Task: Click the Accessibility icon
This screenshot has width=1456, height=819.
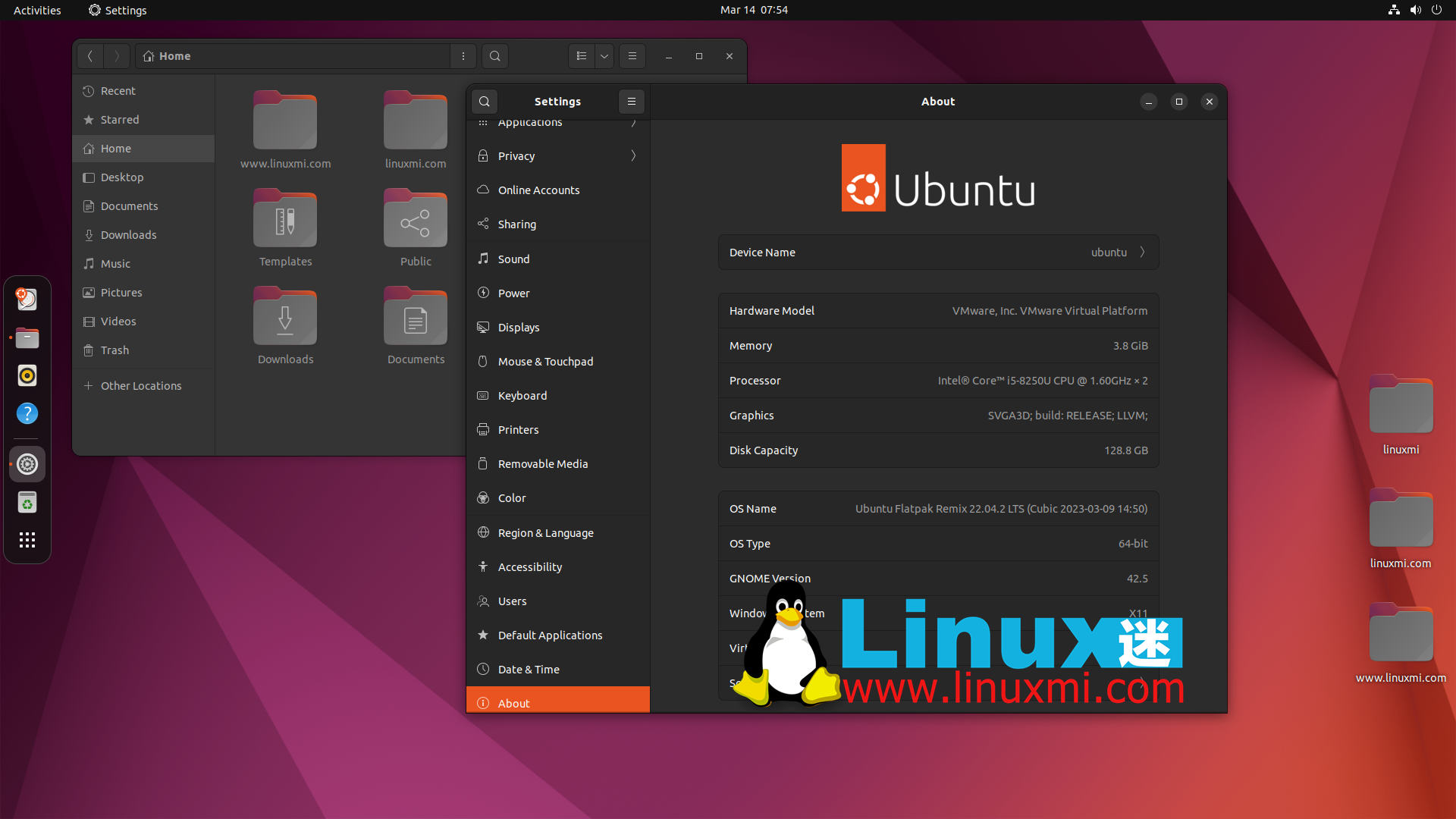Action: tap(483, 567)
